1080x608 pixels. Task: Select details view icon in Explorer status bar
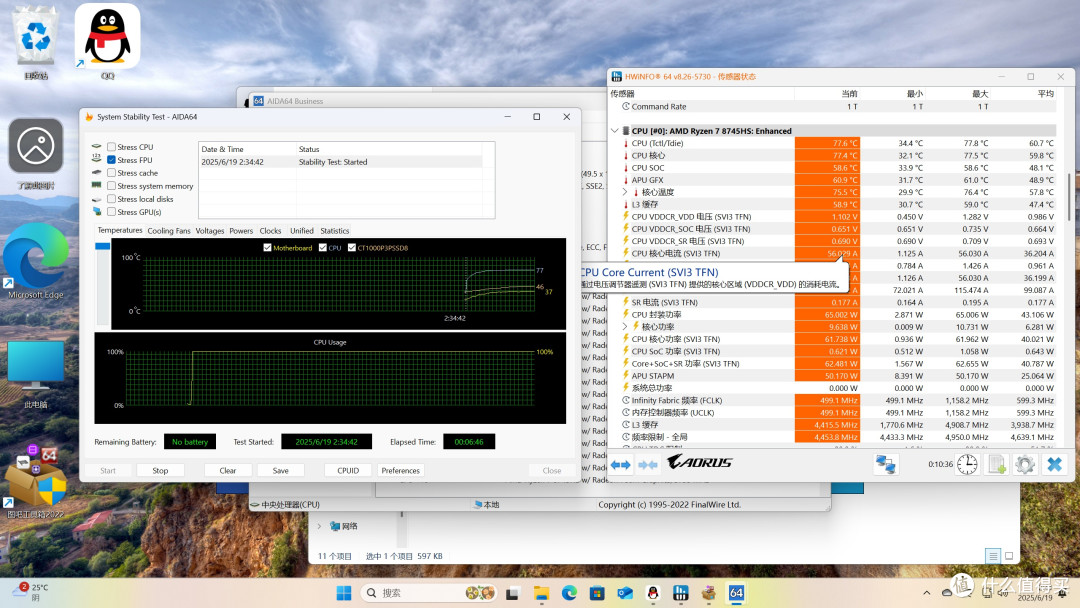[993, 556]
